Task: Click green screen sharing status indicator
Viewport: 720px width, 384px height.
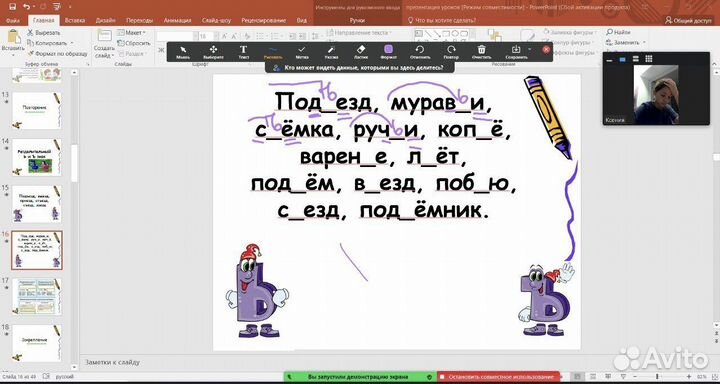Action: (360, 377)
